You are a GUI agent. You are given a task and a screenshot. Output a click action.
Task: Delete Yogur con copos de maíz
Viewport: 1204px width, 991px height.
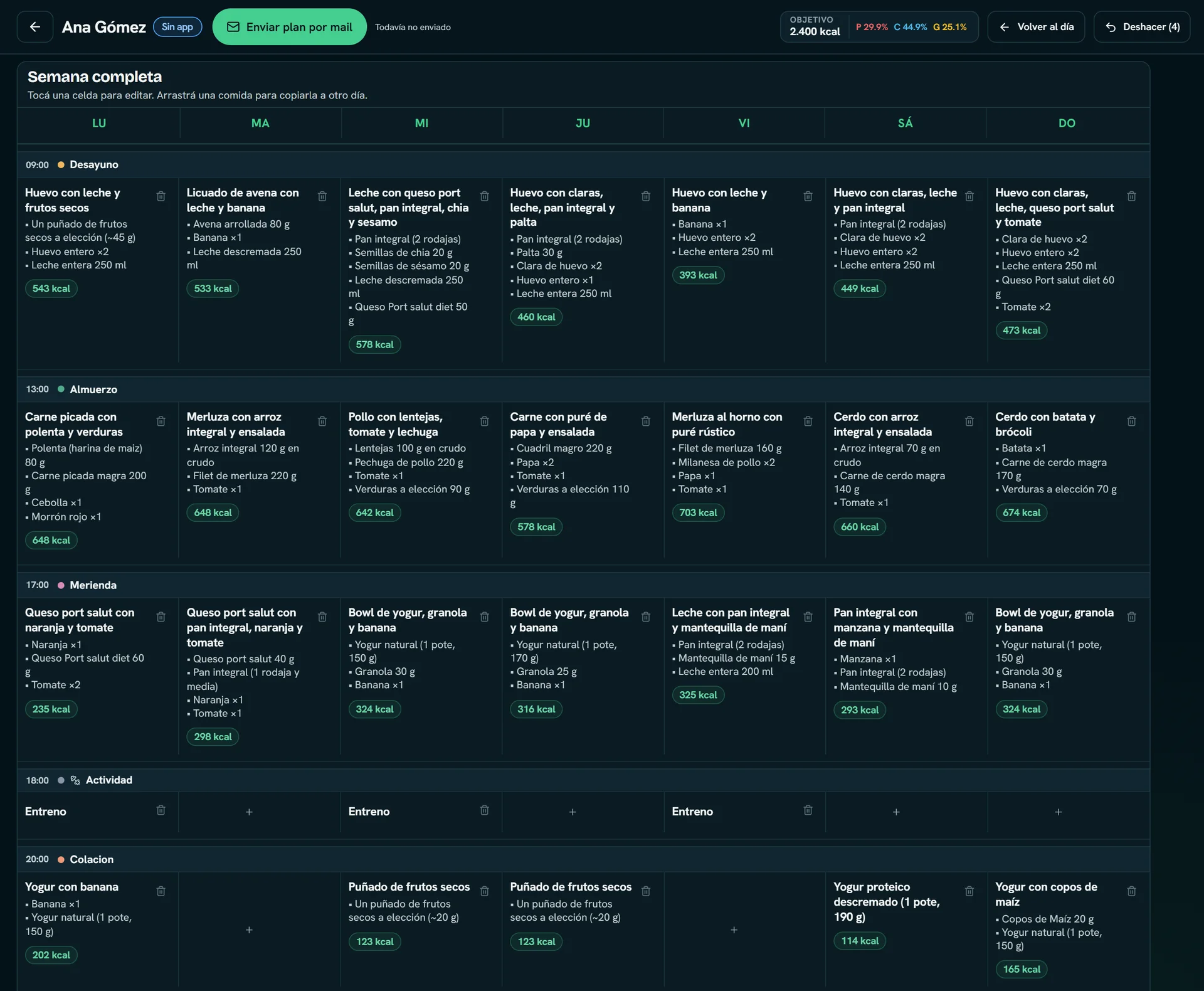[x=1131, y=891]
